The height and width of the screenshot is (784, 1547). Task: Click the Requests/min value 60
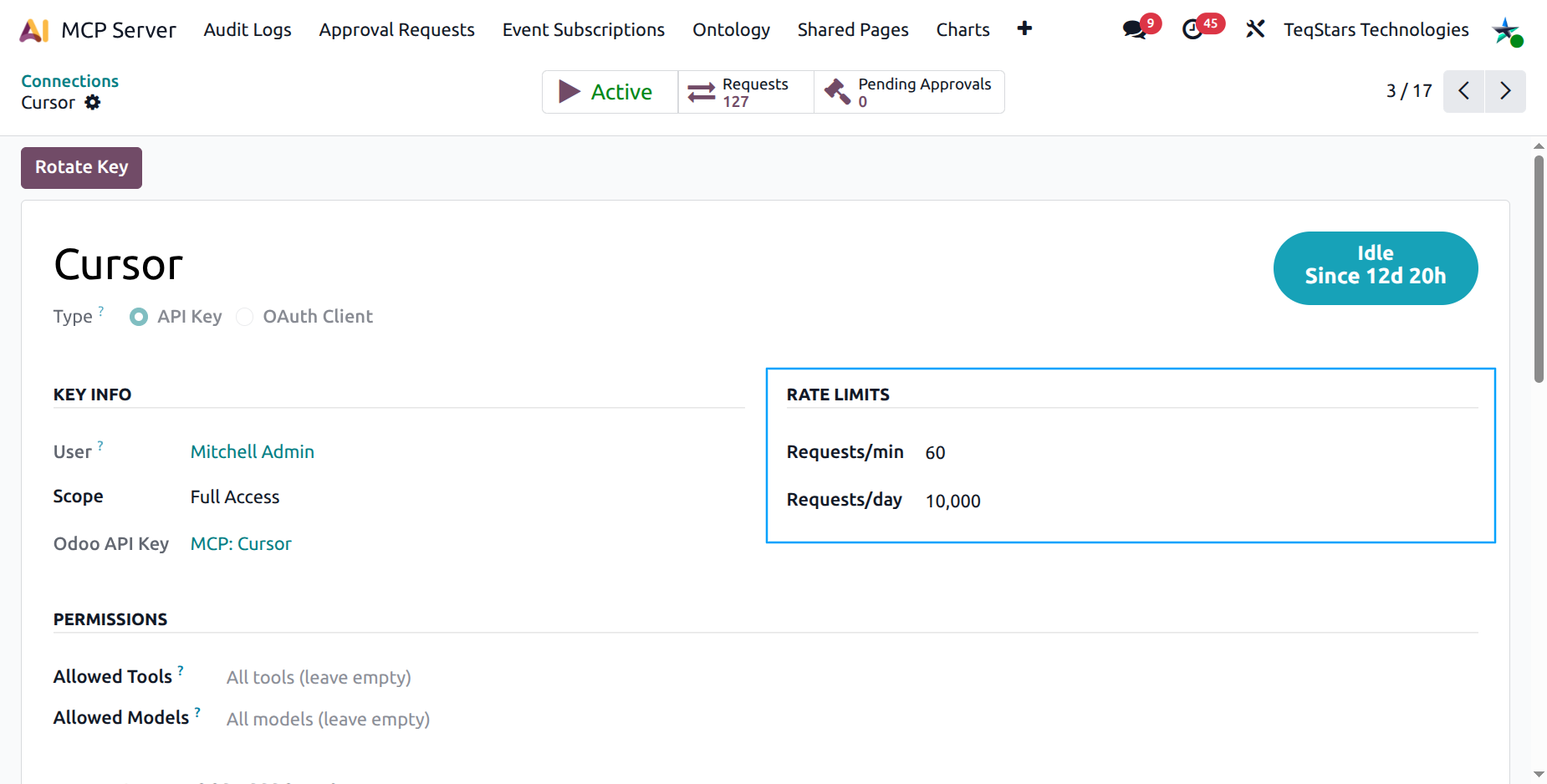(x=935, y=452)
